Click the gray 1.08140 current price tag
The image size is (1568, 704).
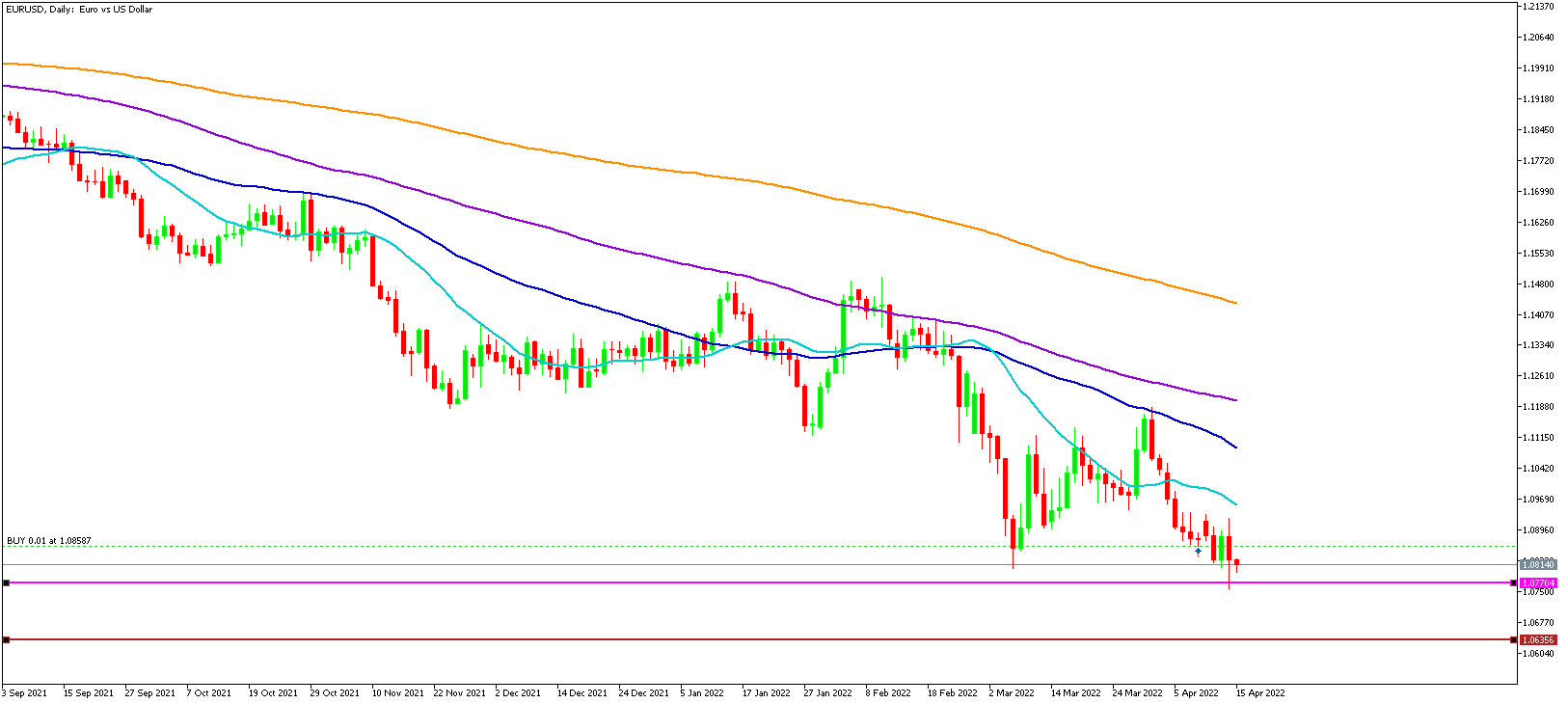tap(1538, 564)
